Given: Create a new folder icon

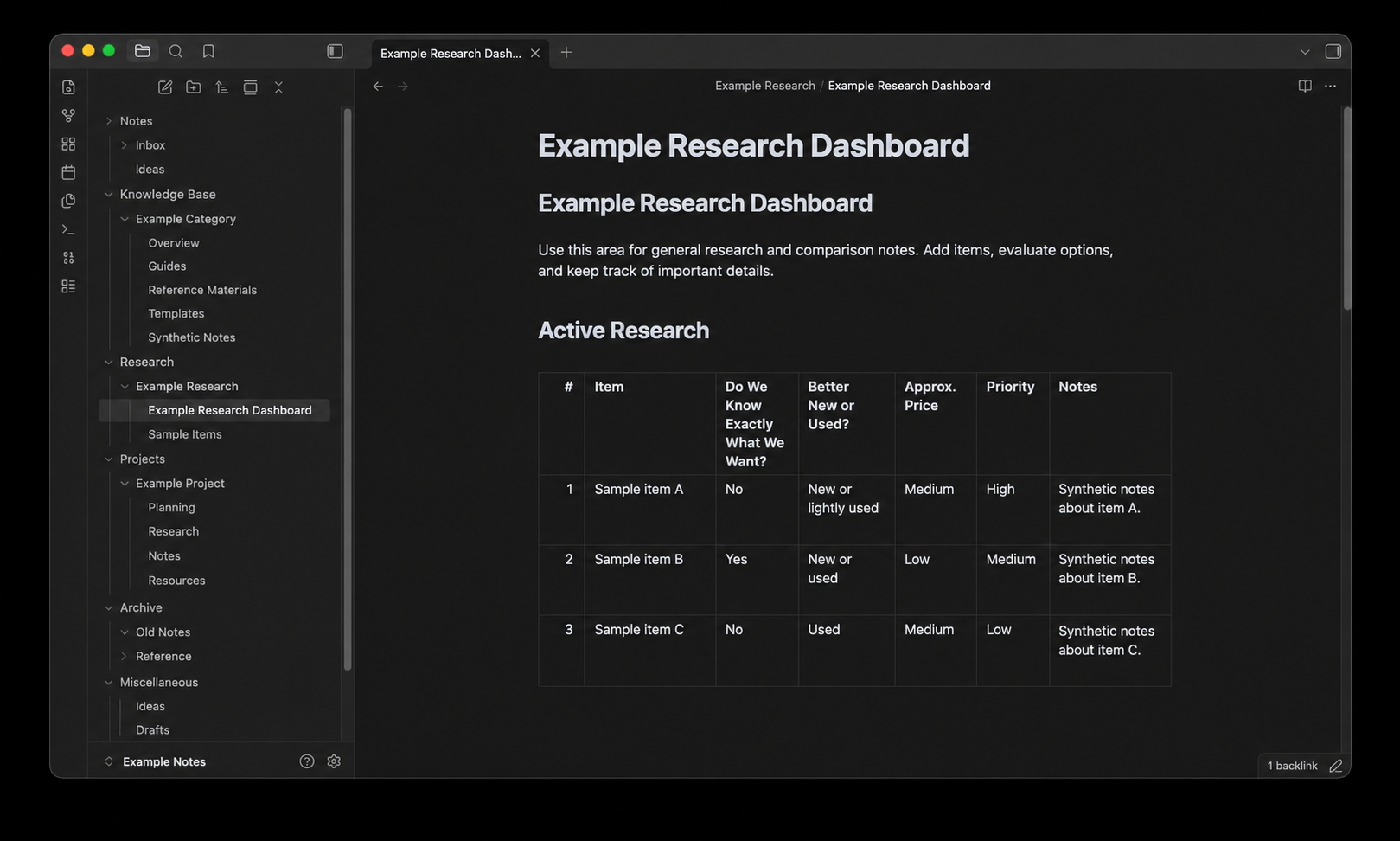Looking at the screenshot, I should tap(194, 87).
